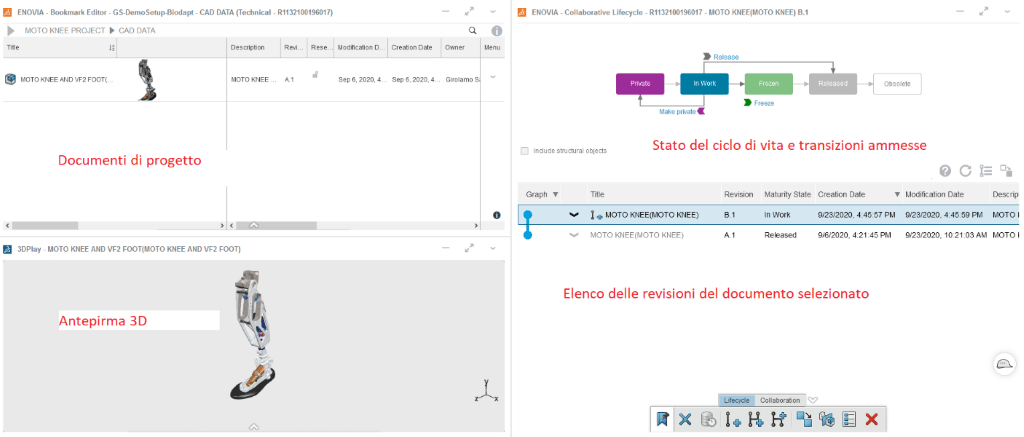Click the Freeze transition link
The height and width of the screenshot is (437, 1024).
(x=764, y=103)
